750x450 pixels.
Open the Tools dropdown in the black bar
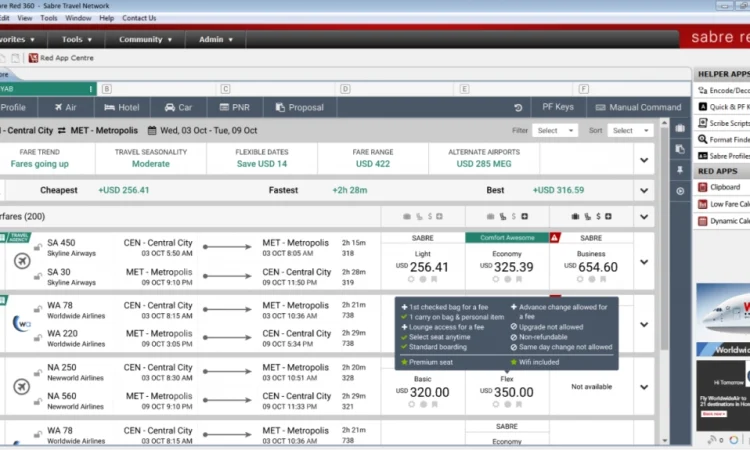[77, 39]
